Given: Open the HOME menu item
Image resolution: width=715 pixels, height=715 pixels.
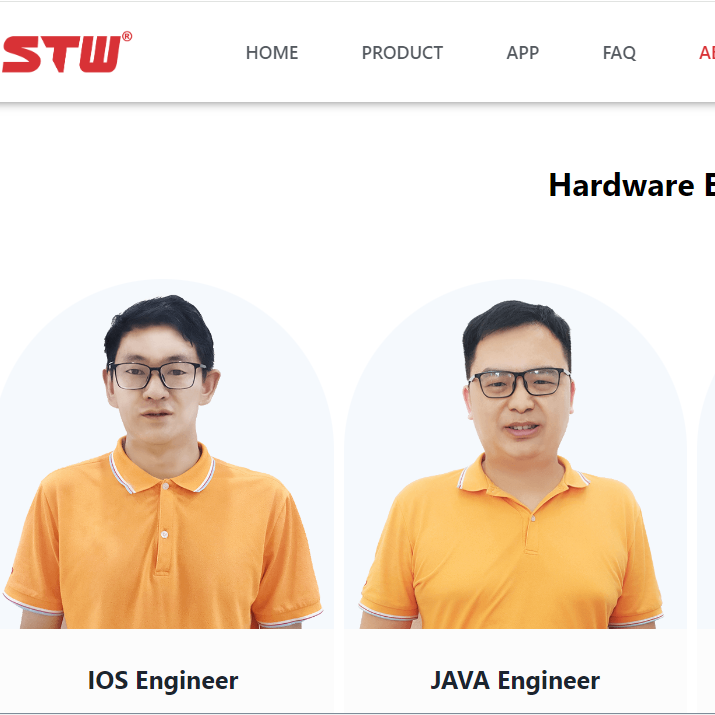Looking at the screenshot, I should (x=272, y=53).
